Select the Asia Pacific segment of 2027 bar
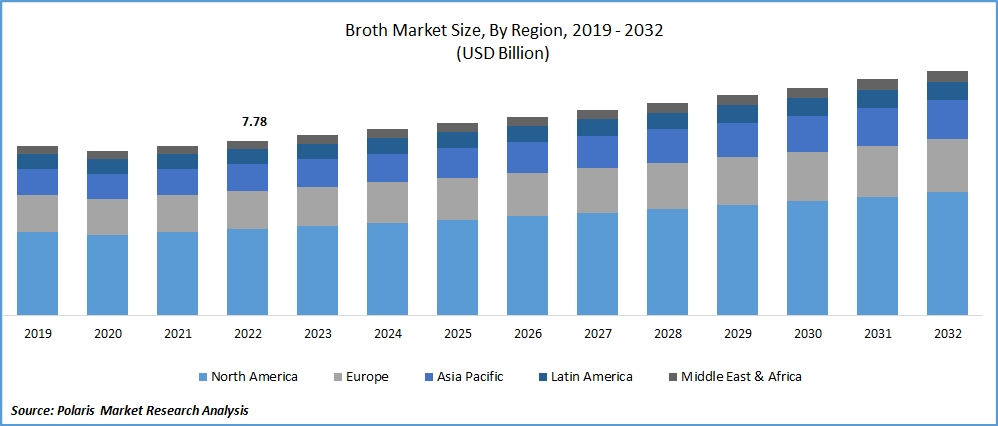The height and width of the screenshot is (426, 998). (x=598, y=152)
